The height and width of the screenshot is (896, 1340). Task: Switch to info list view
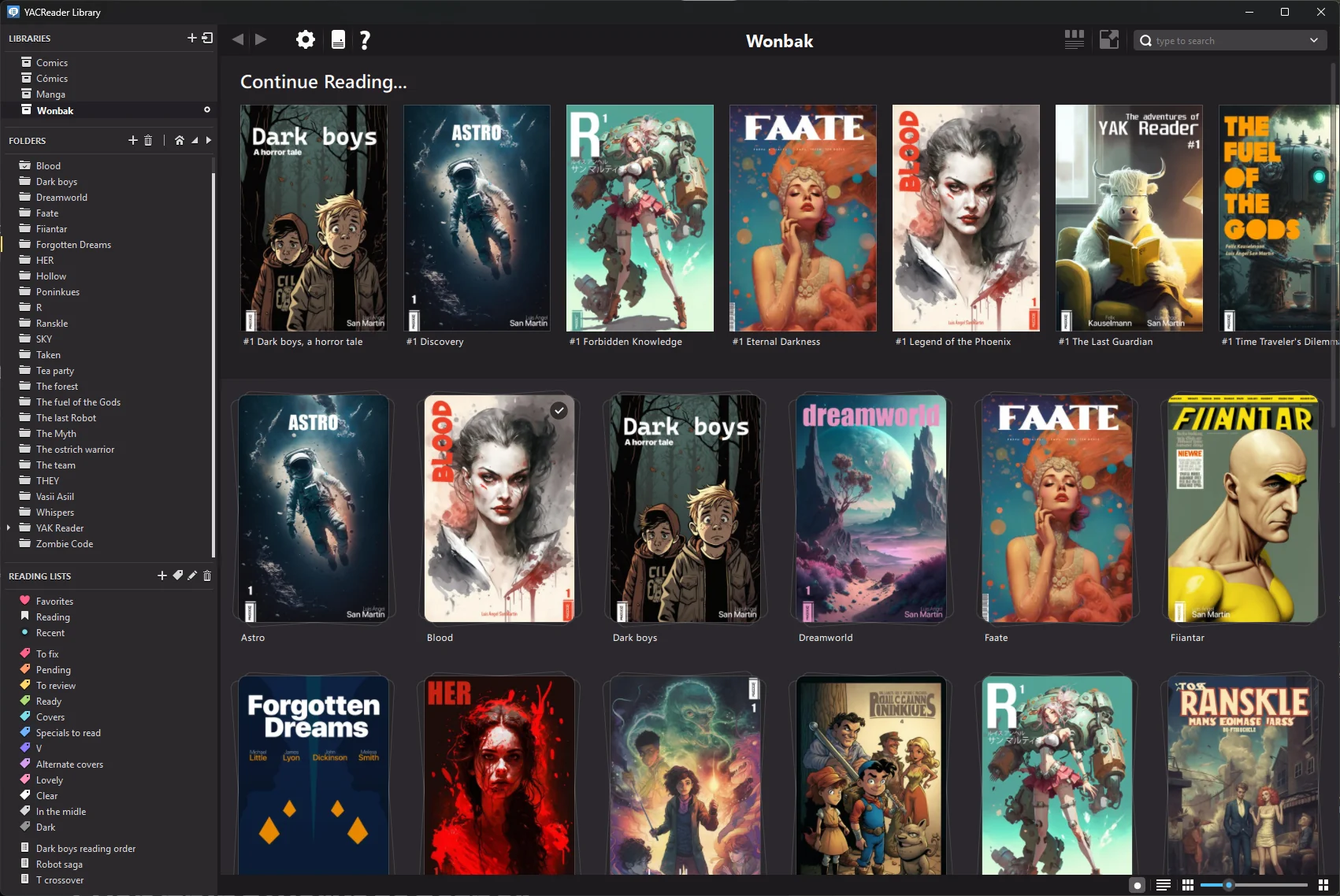pyautogui.click(x=1164, y=885)
